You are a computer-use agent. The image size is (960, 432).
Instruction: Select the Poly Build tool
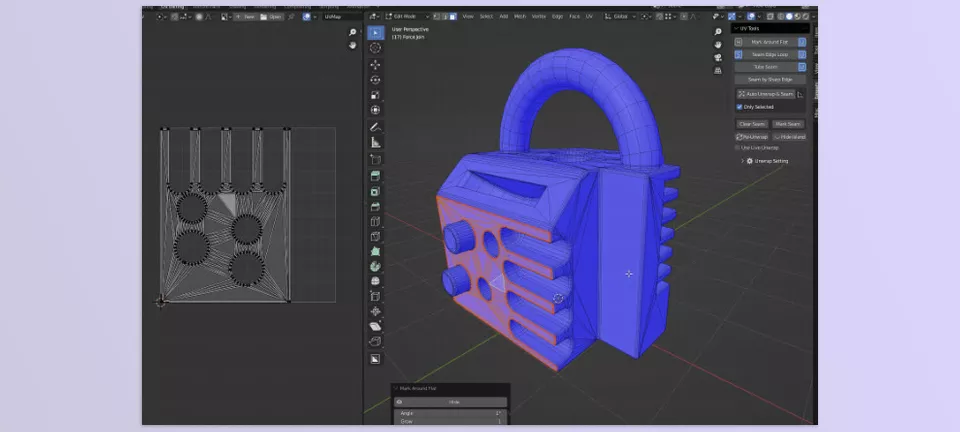(375, 251)
